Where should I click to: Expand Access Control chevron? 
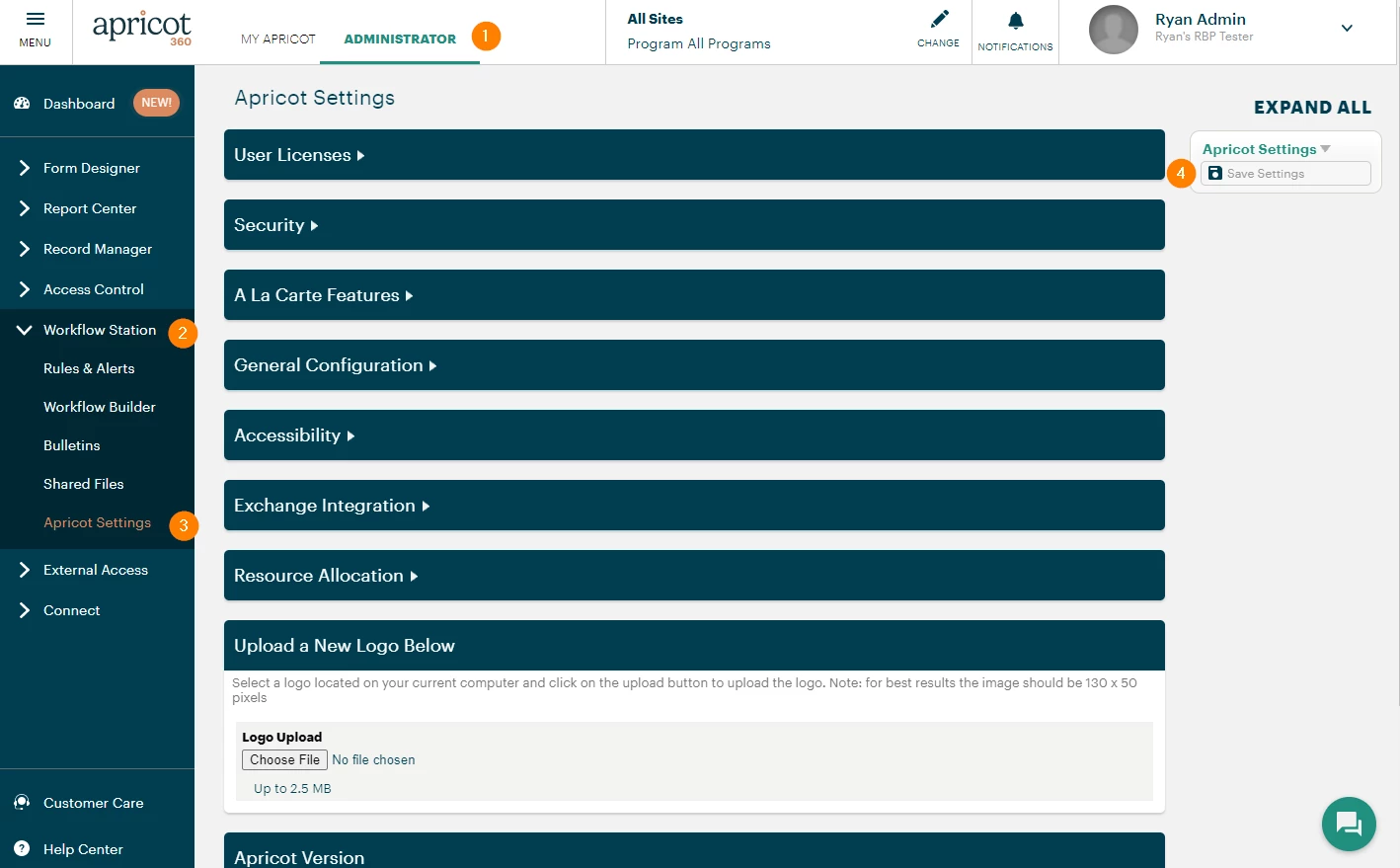25,289
